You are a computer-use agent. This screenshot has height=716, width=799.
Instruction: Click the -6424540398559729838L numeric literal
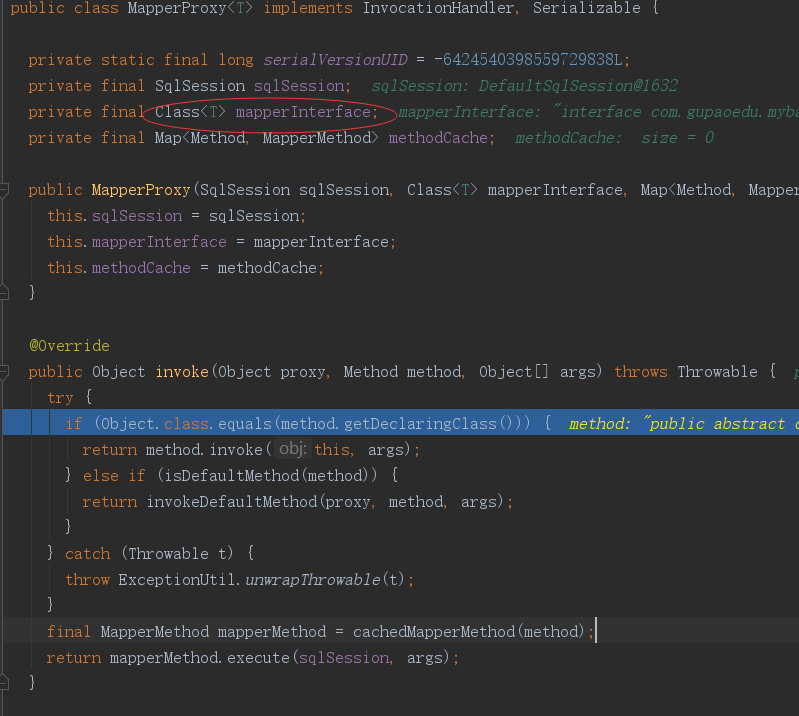click(x=528, y=60)
